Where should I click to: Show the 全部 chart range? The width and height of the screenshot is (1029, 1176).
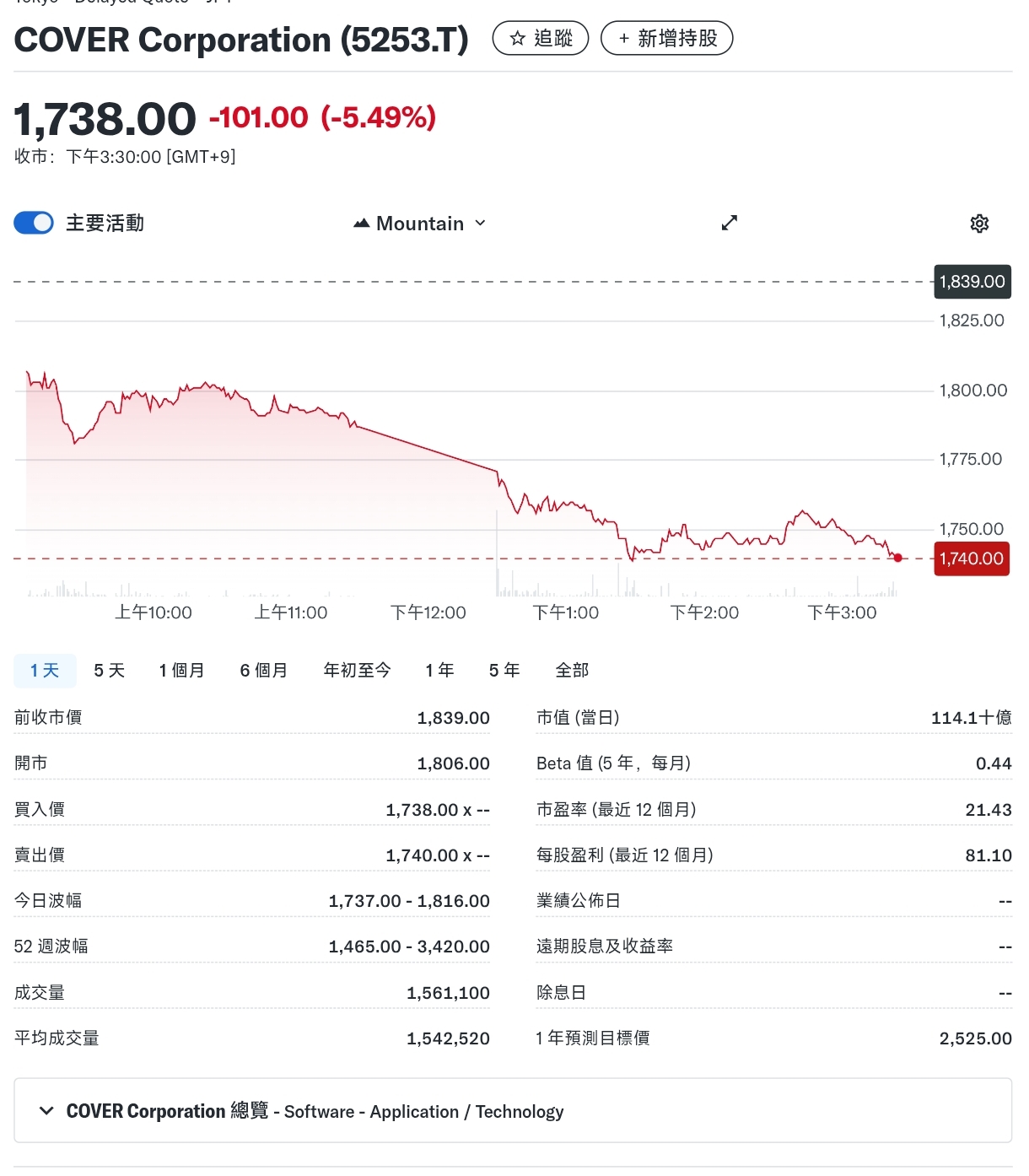(x=572, y=671)
